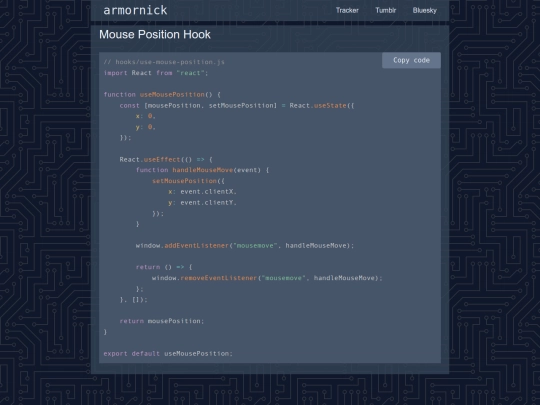Click the x: event.clientX line

click(202, 192)
